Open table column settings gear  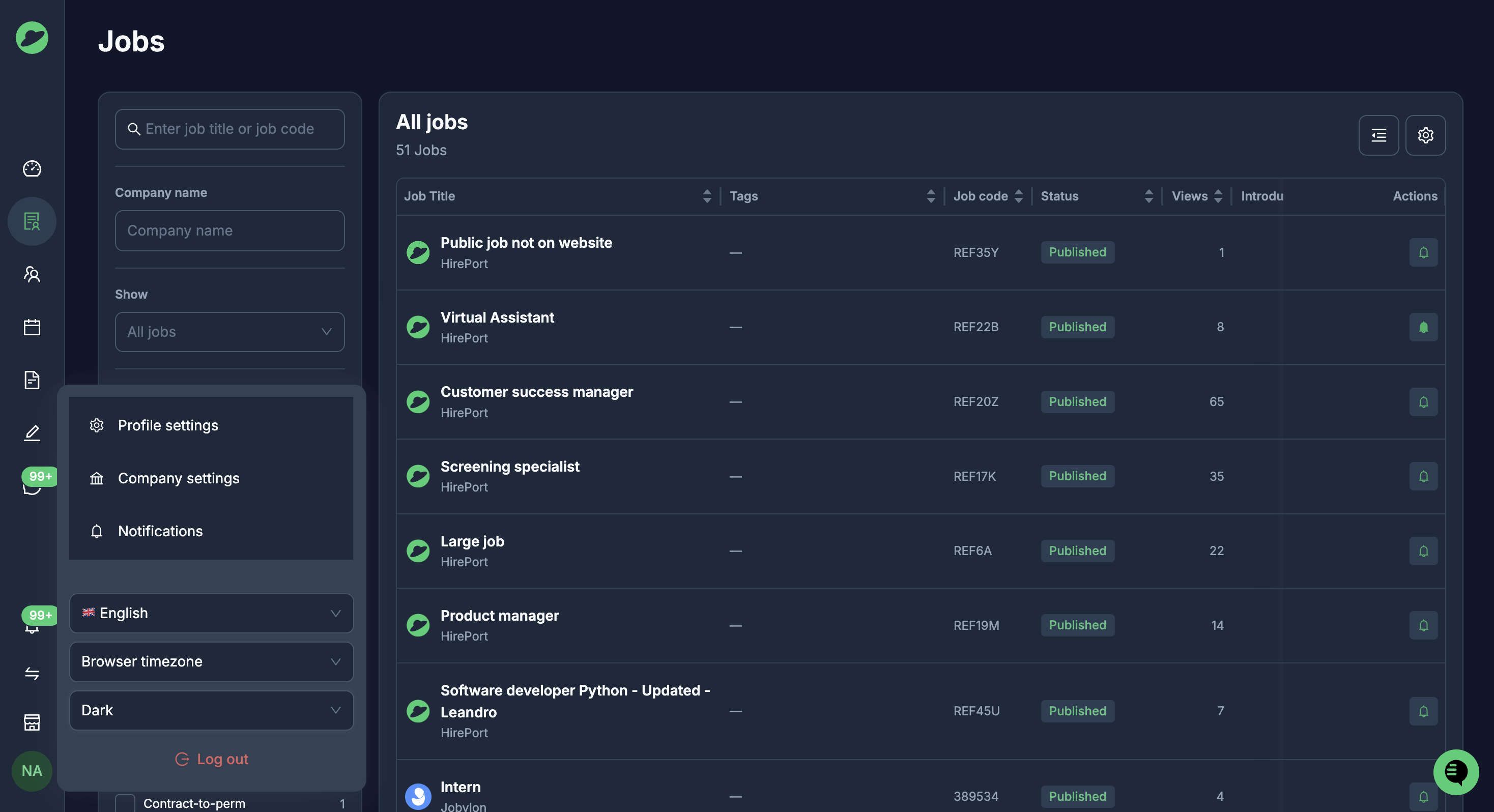click(x=1426, y=135)
